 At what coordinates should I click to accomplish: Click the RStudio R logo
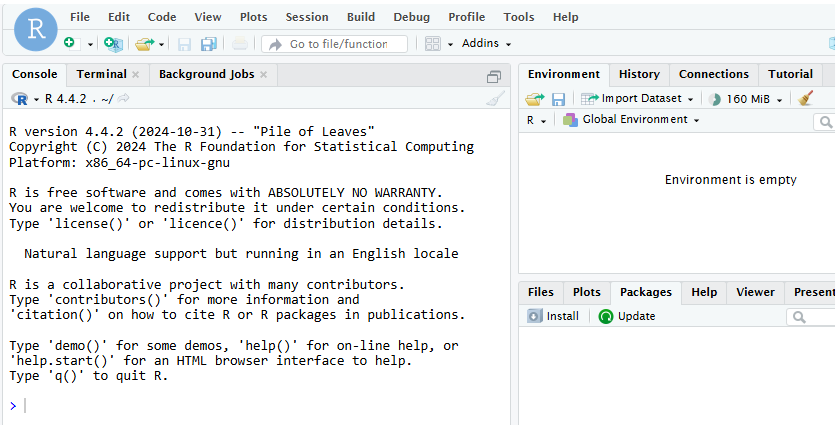tap(35, 29)
